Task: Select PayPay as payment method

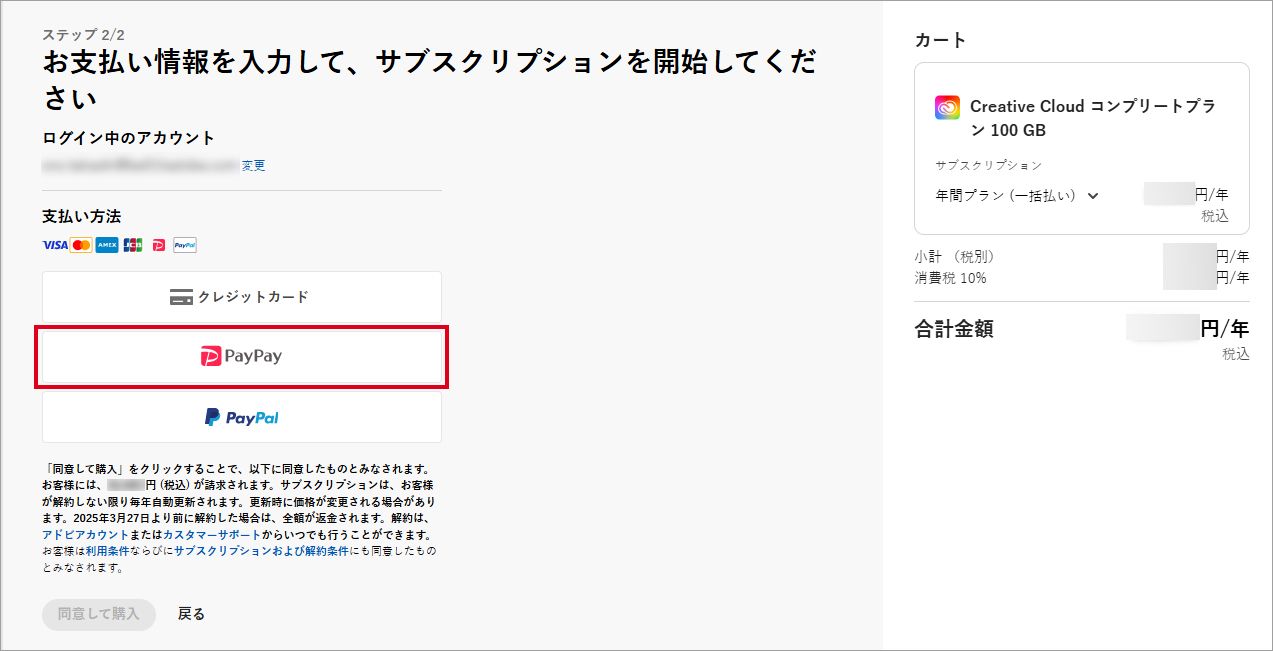Action: pyautogui.click(x=241, y=356)
